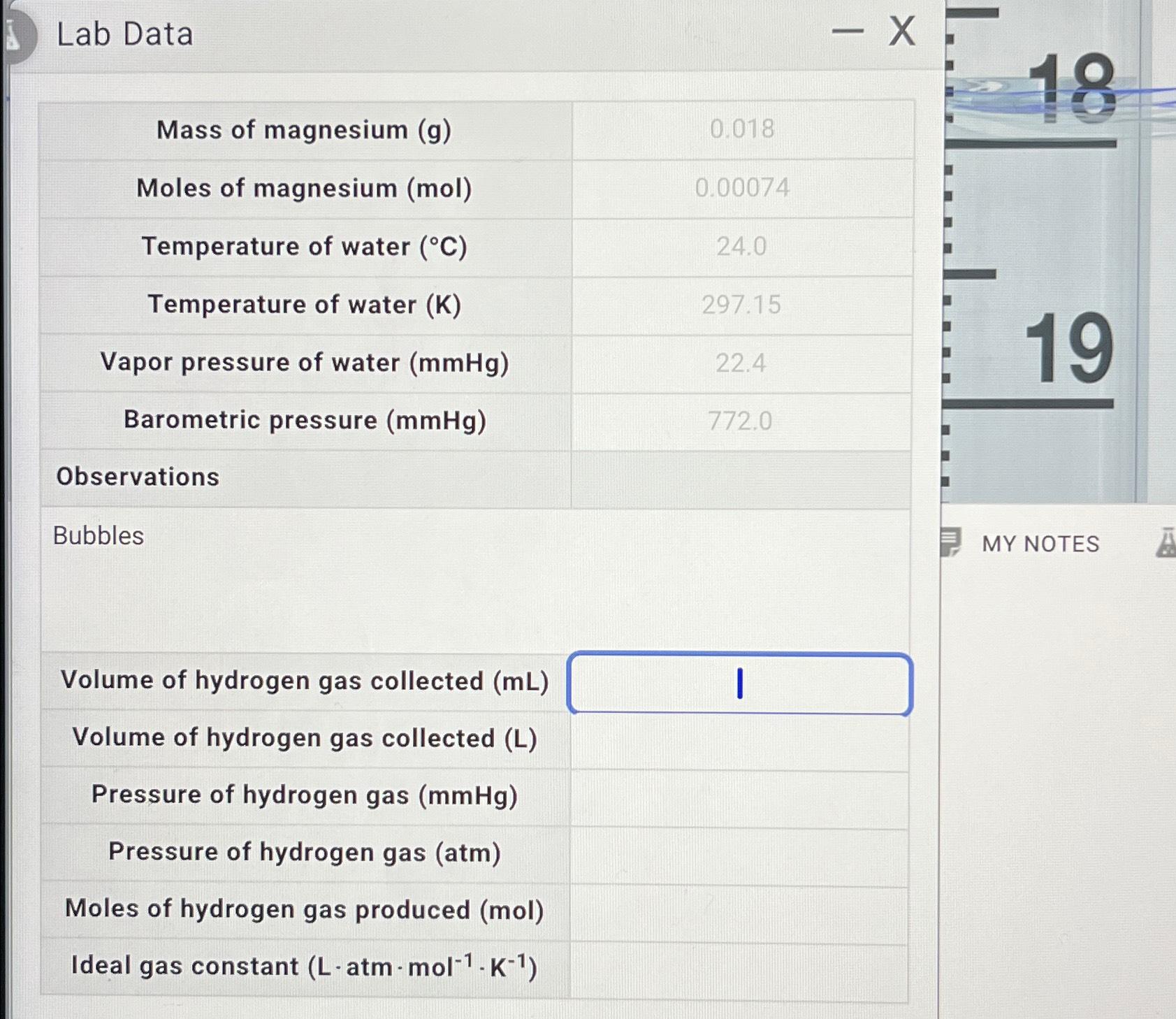Click the Temperature of water value 24.0
This screenshot has width=1176, height=1019.
pos(741,246)
